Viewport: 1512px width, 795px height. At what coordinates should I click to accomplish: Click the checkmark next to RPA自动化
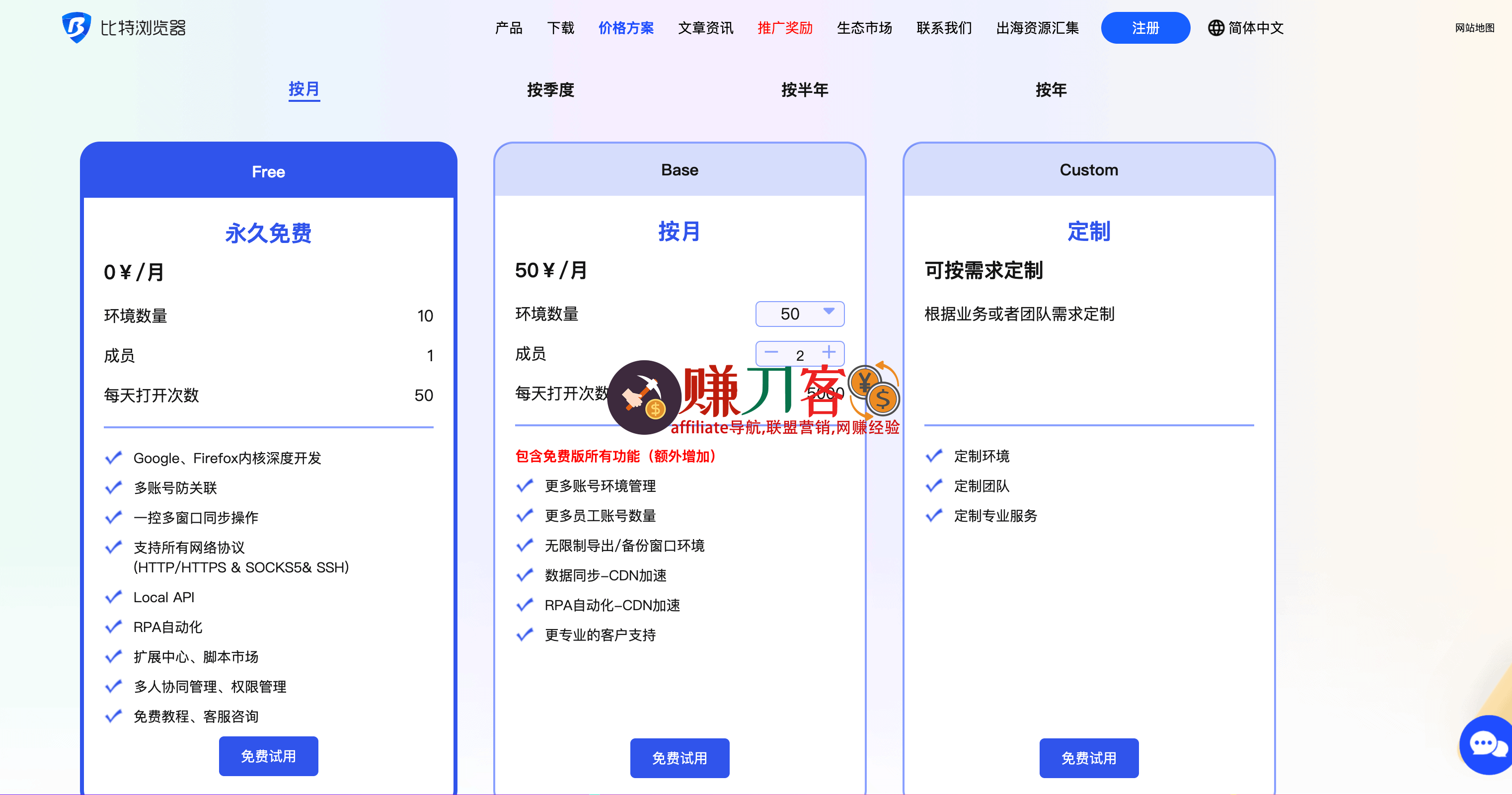pyautogui.click(x=113, y=626)
